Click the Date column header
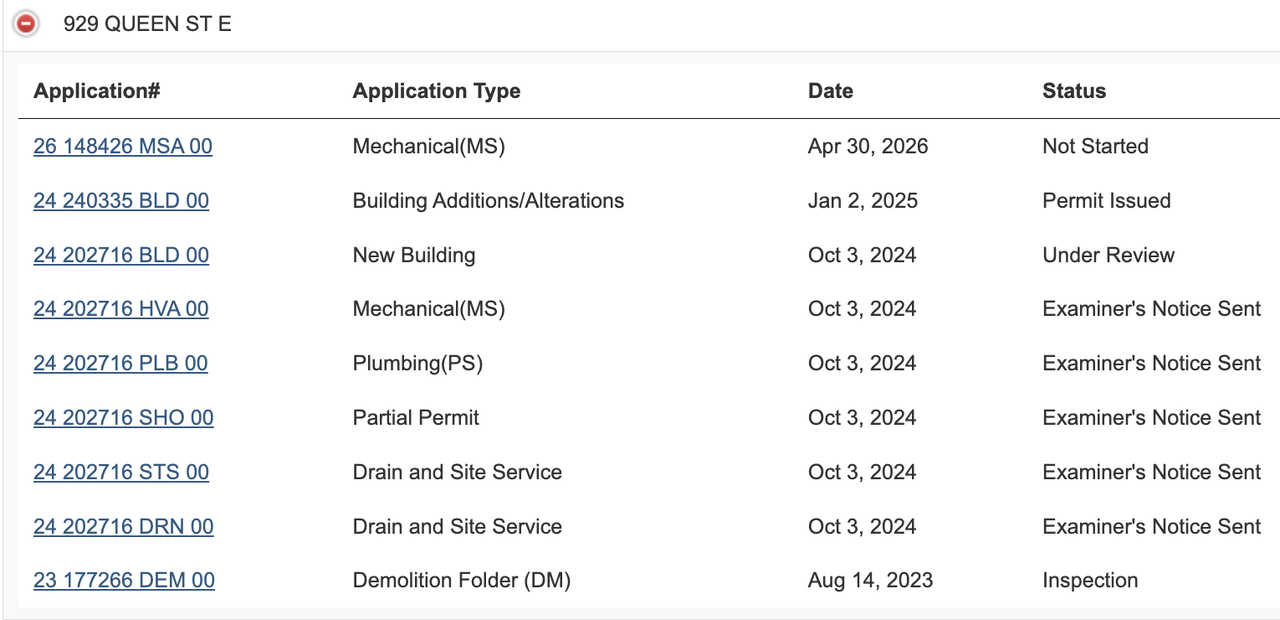This screenshot has width=1280, height=620. click(831, 91)
